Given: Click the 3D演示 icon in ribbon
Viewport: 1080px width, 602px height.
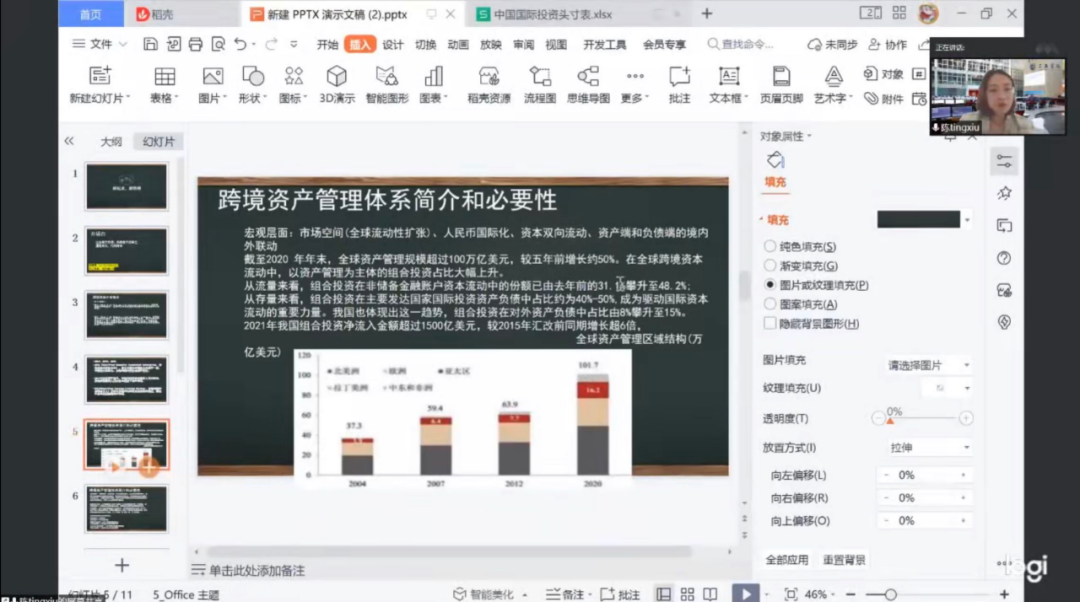Looking at the screenshot, I should [337, 77].
